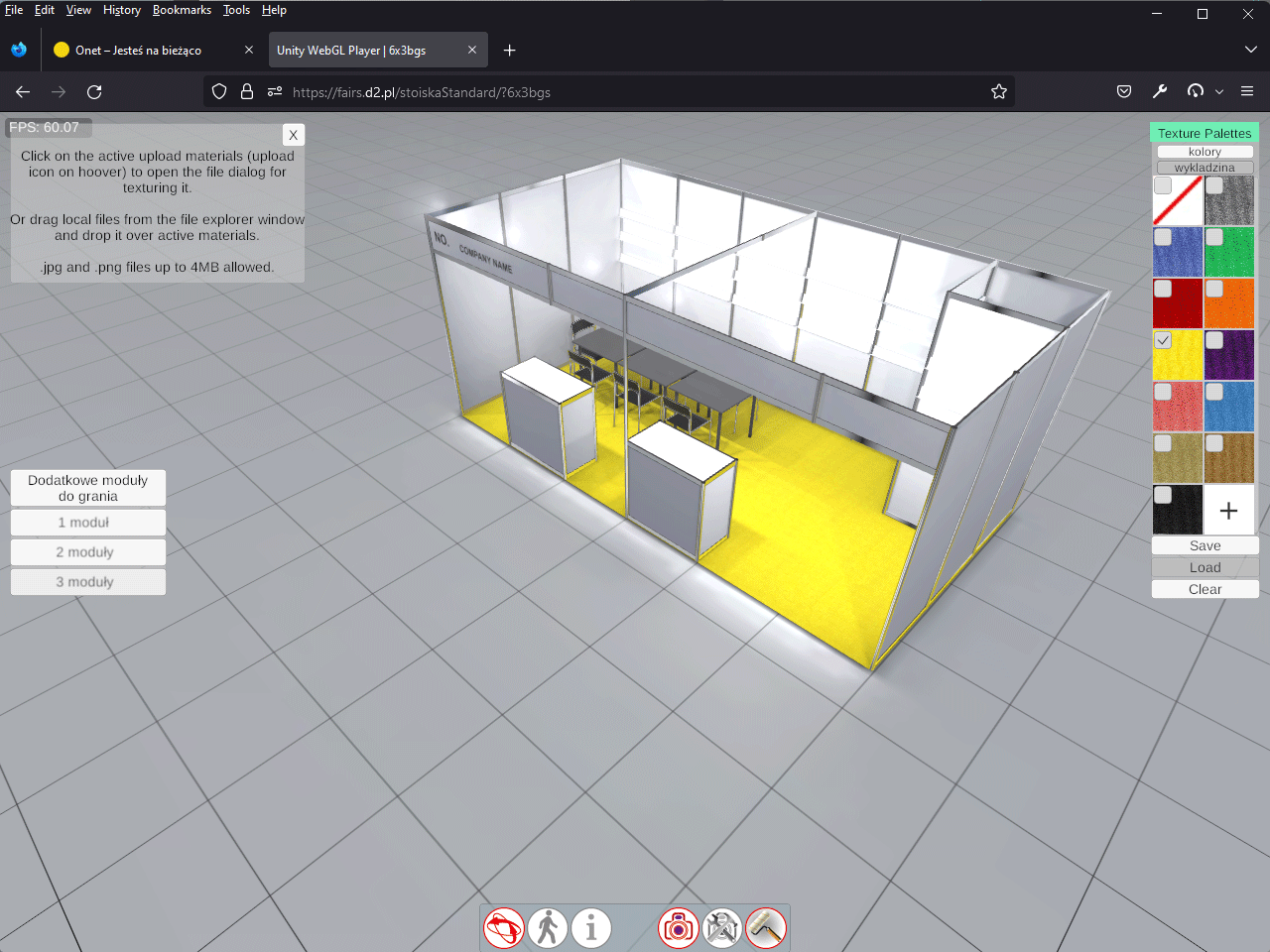Click the Save palette button
The width and height of the screenshot is (1270, 952).
tap(1205, 545)
